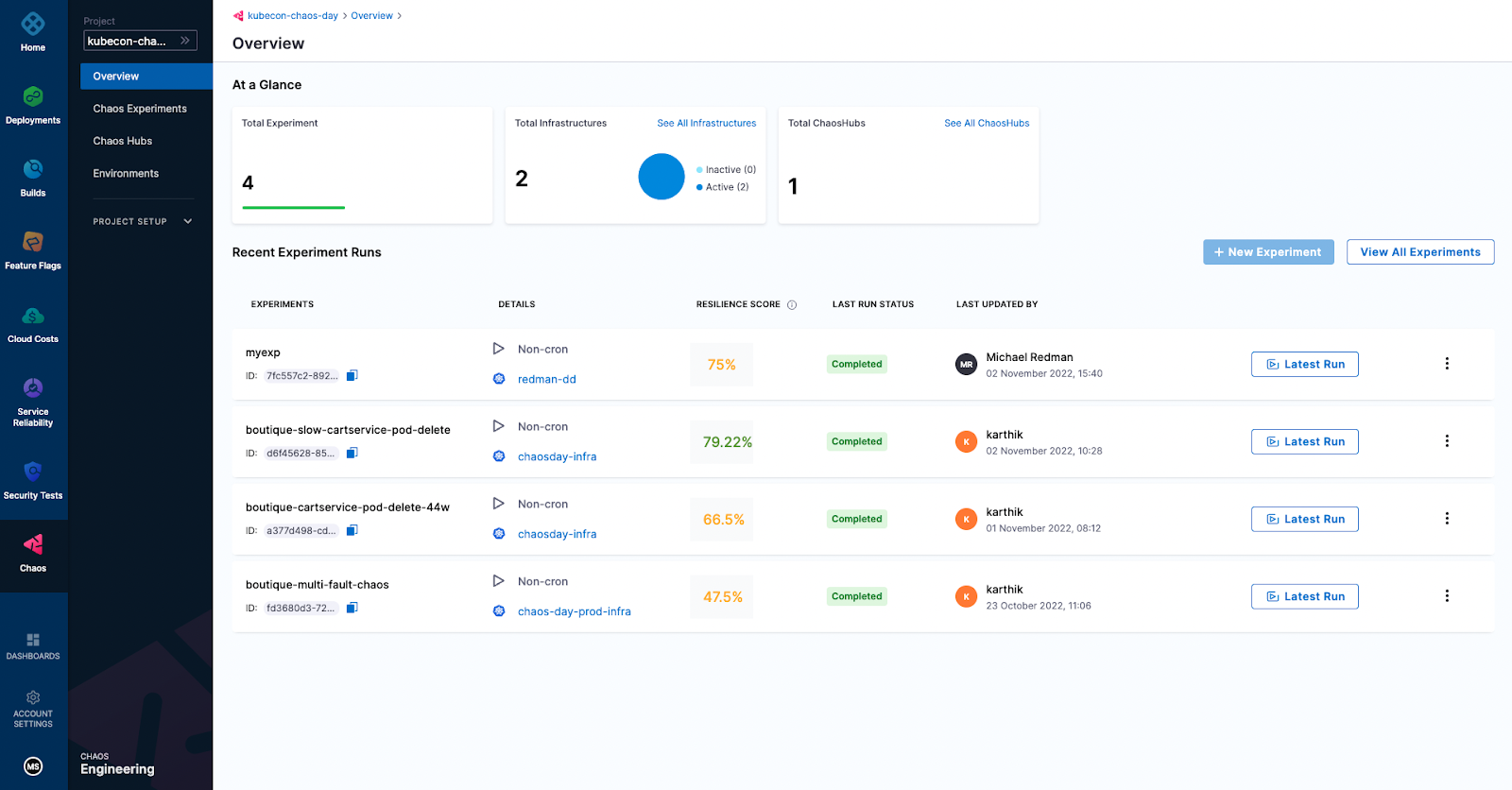Open Chaos Hubs menu item
This screenshot has width=1512, height=790.
coord(123,141)
